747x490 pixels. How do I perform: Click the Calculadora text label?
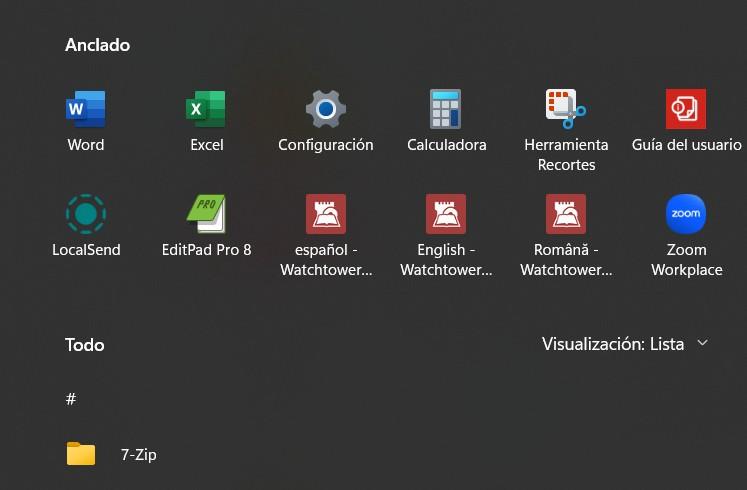coord(446,145)
